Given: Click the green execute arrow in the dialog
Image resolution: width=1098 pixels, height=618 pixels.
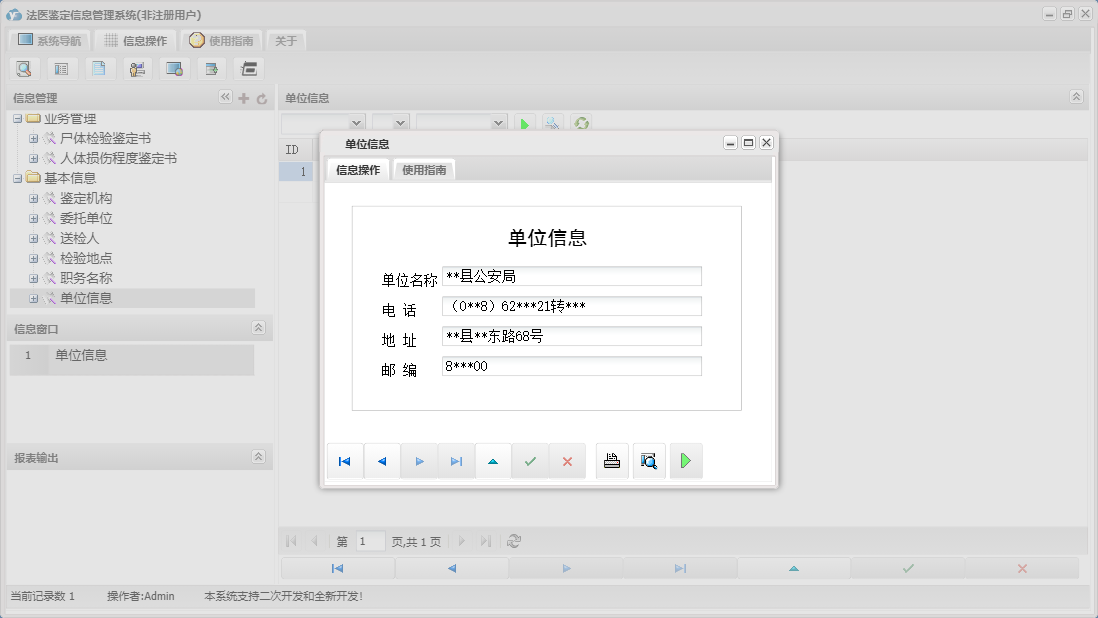Looking at the screenshot, I should point(685,460).
